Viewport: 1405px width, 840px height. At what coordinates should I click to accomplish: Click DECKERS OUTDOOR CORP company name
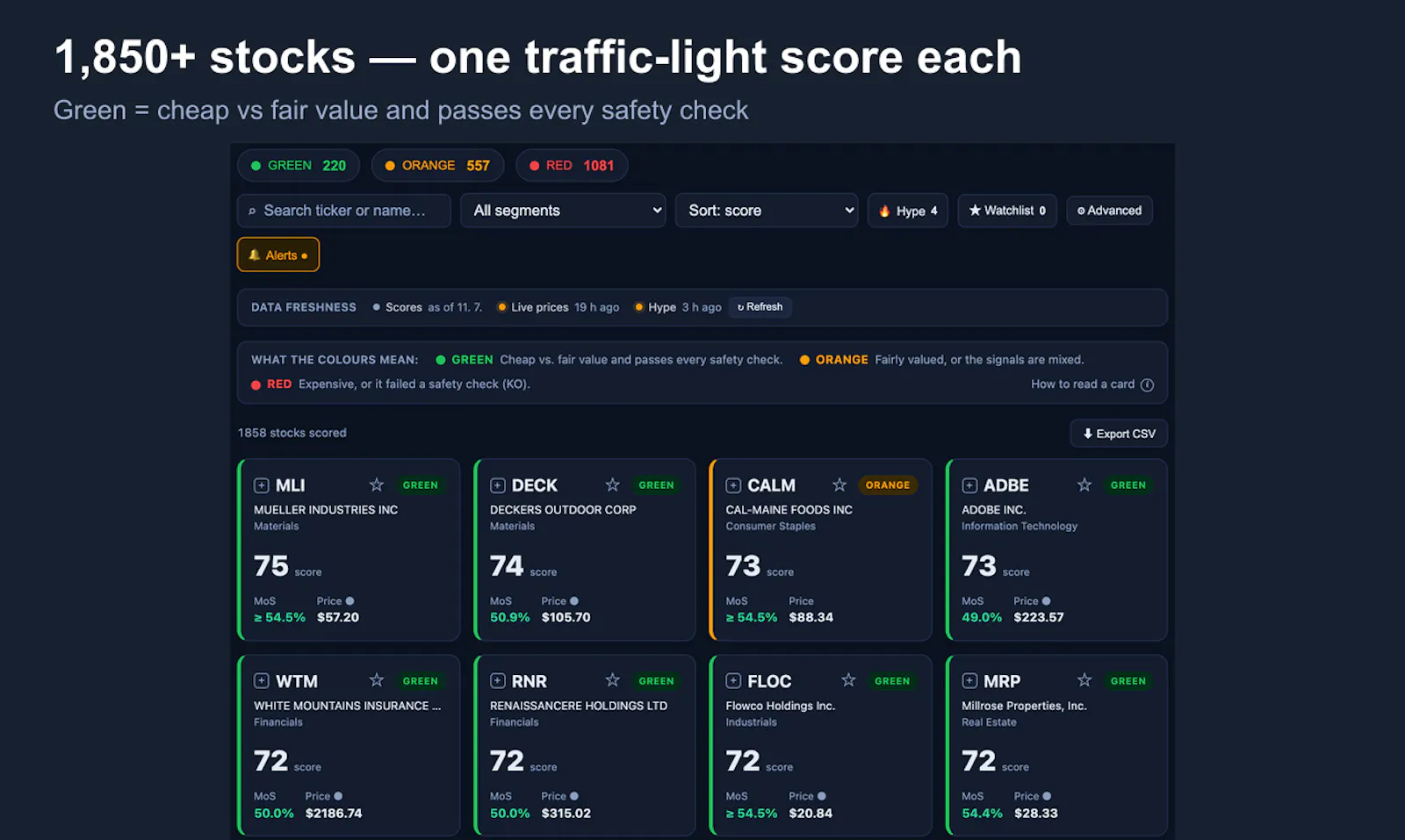(x=563, y=510)
